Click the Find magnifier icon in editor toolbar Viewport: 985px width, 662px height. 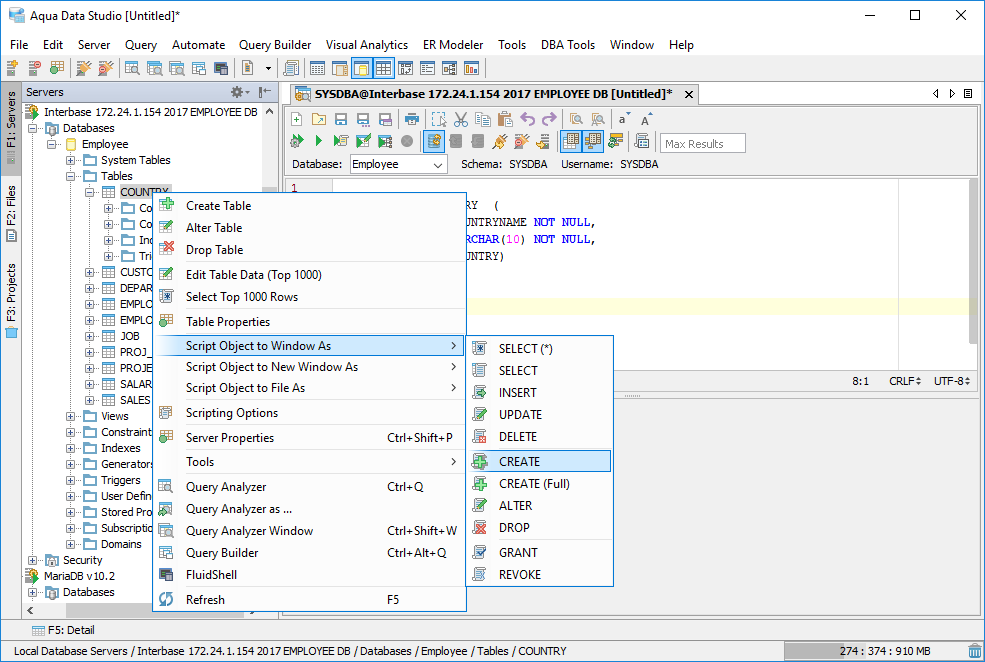coord(575,119)
